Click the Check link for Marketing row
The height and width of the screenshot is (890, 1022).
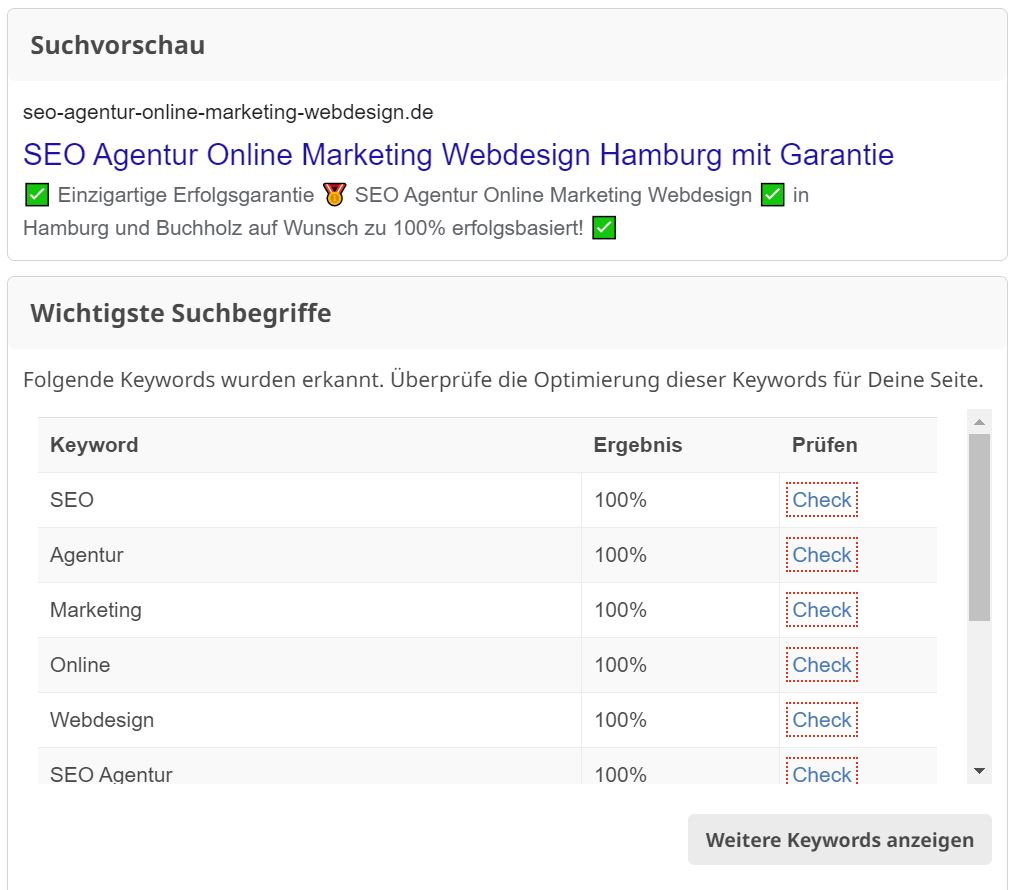point(822,610)
